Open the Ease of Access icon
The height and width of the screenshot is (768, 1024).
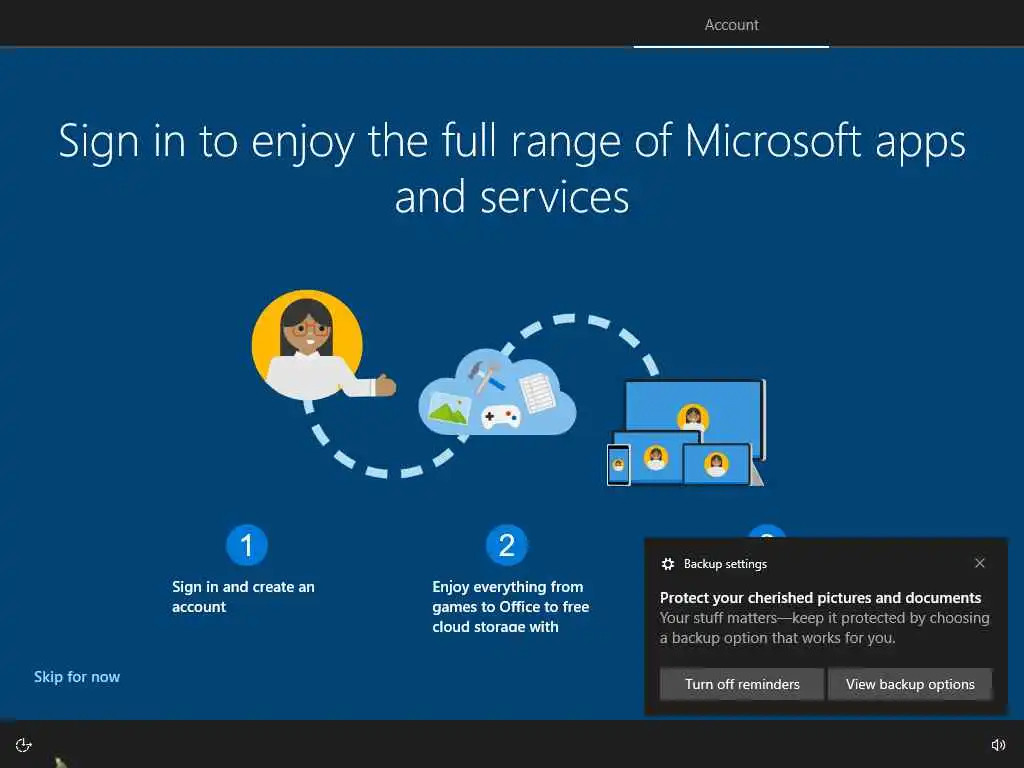click(x=24, y=745)
